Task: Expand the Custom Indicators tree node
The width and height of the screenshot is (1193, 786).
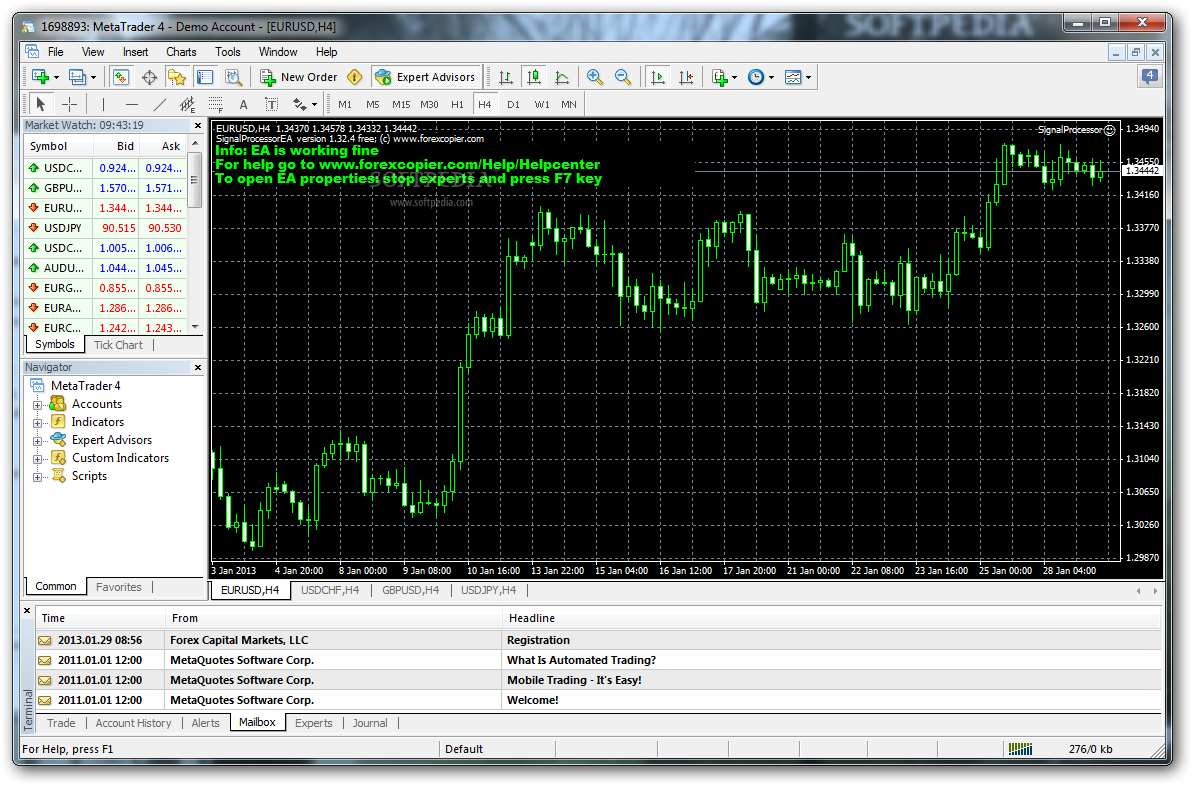Action: tap(37, 460)
